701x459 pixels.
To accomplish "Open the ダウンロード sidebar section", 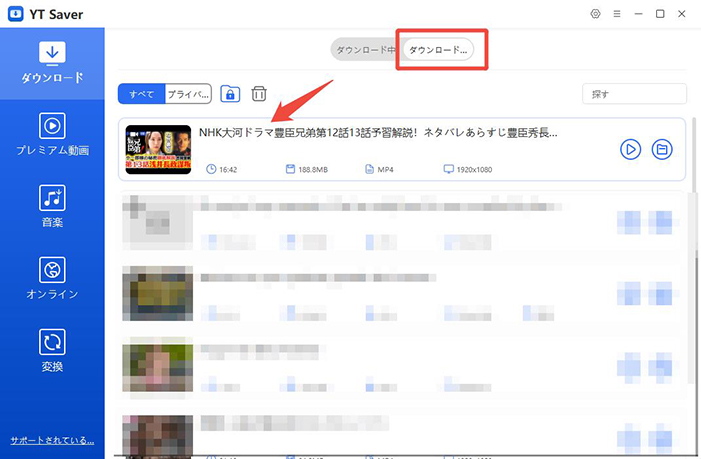I will 52,63.
